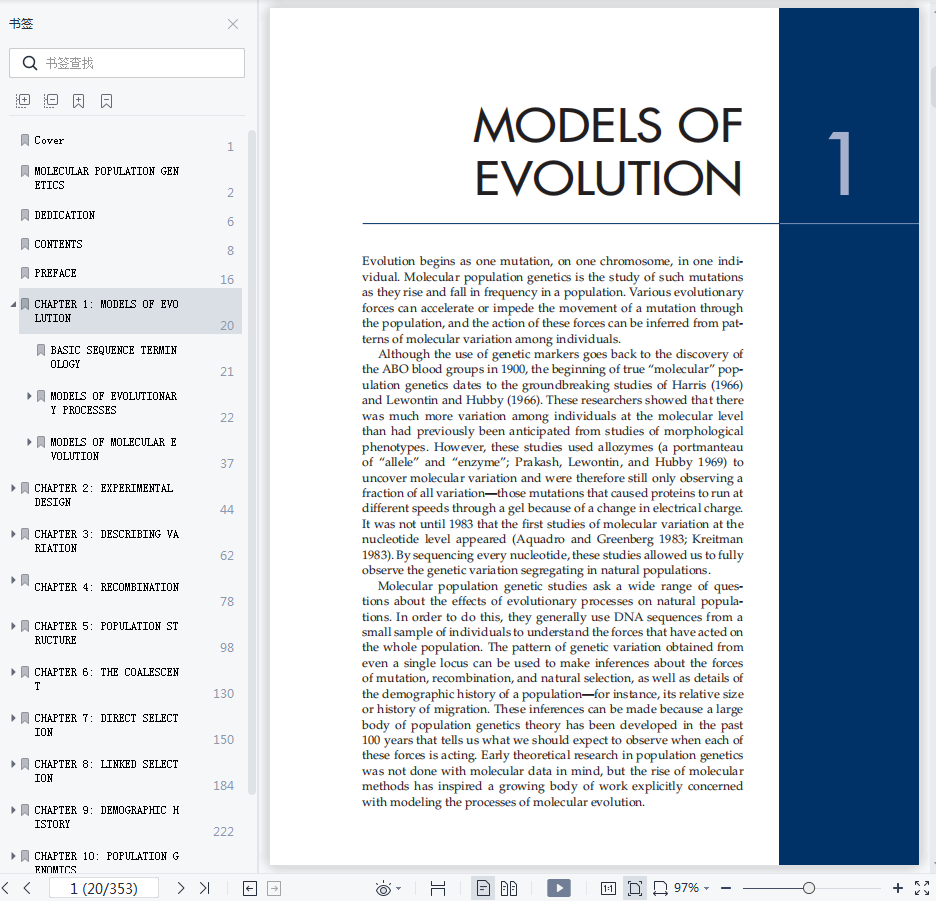Click the eye-protection mode icon
Viewport: 936px width, 901px height.
(383, 888)
